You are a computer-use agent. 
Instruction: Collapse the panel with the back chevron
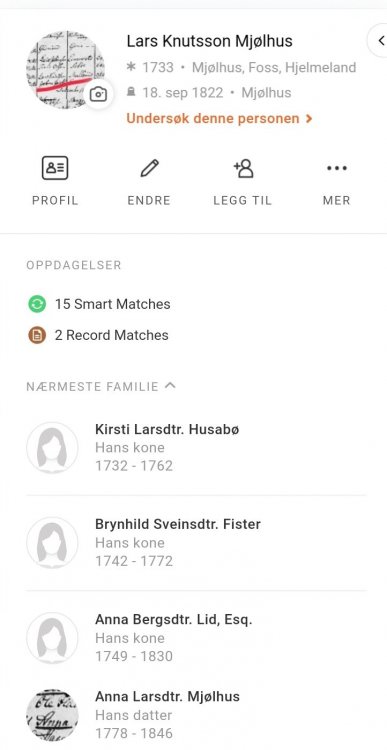380,41
